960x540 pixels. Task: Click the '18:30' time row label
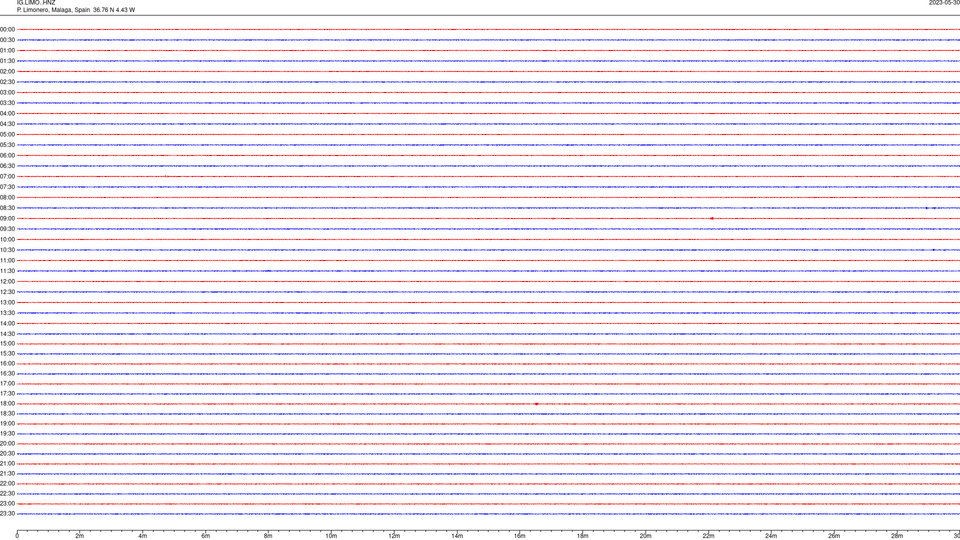[7, 414]
